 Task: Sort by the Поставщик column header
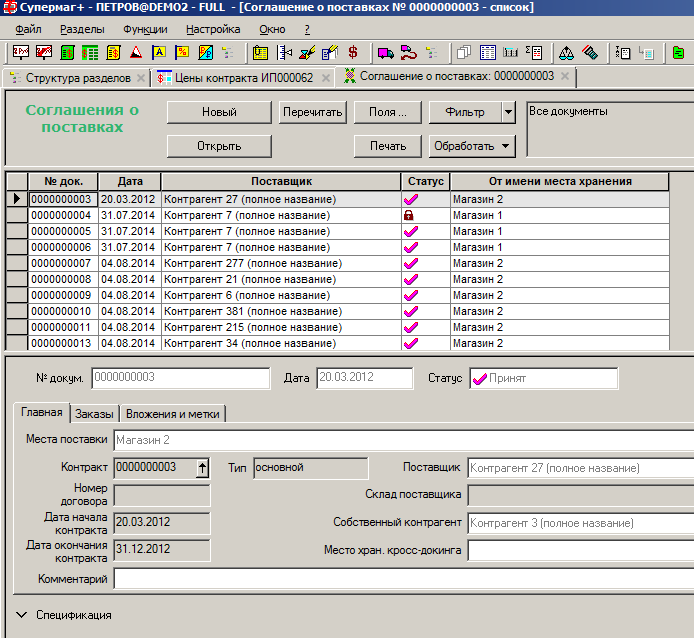click(281, 182)
